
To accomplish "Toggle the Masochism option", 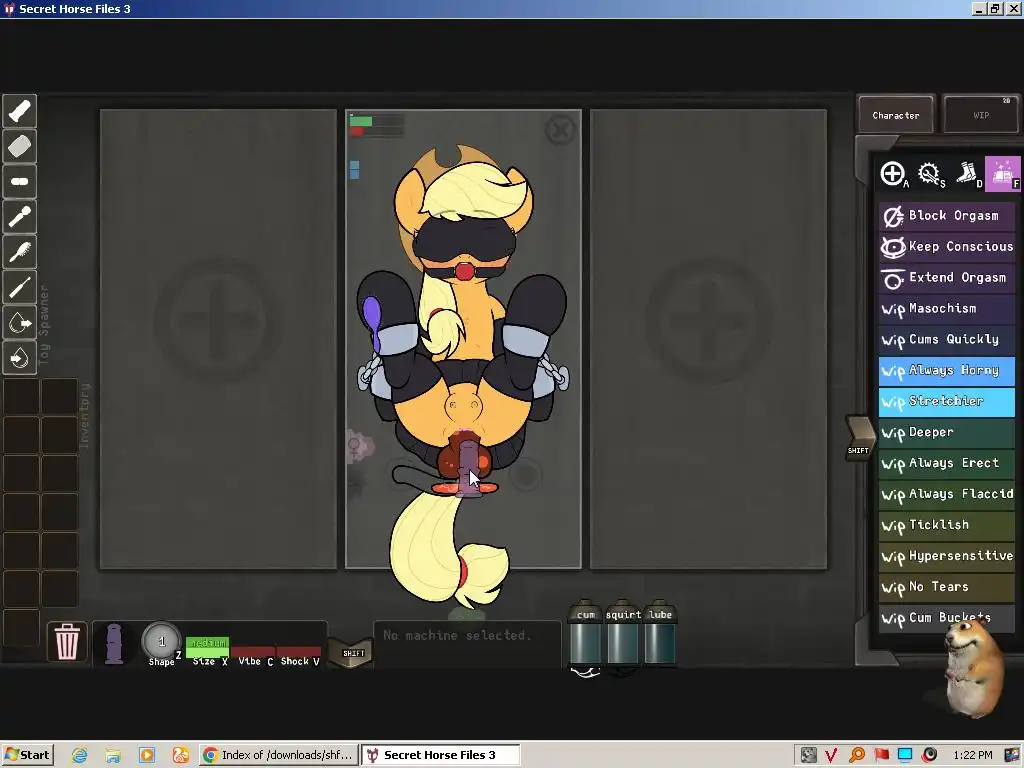I will 946,308.
